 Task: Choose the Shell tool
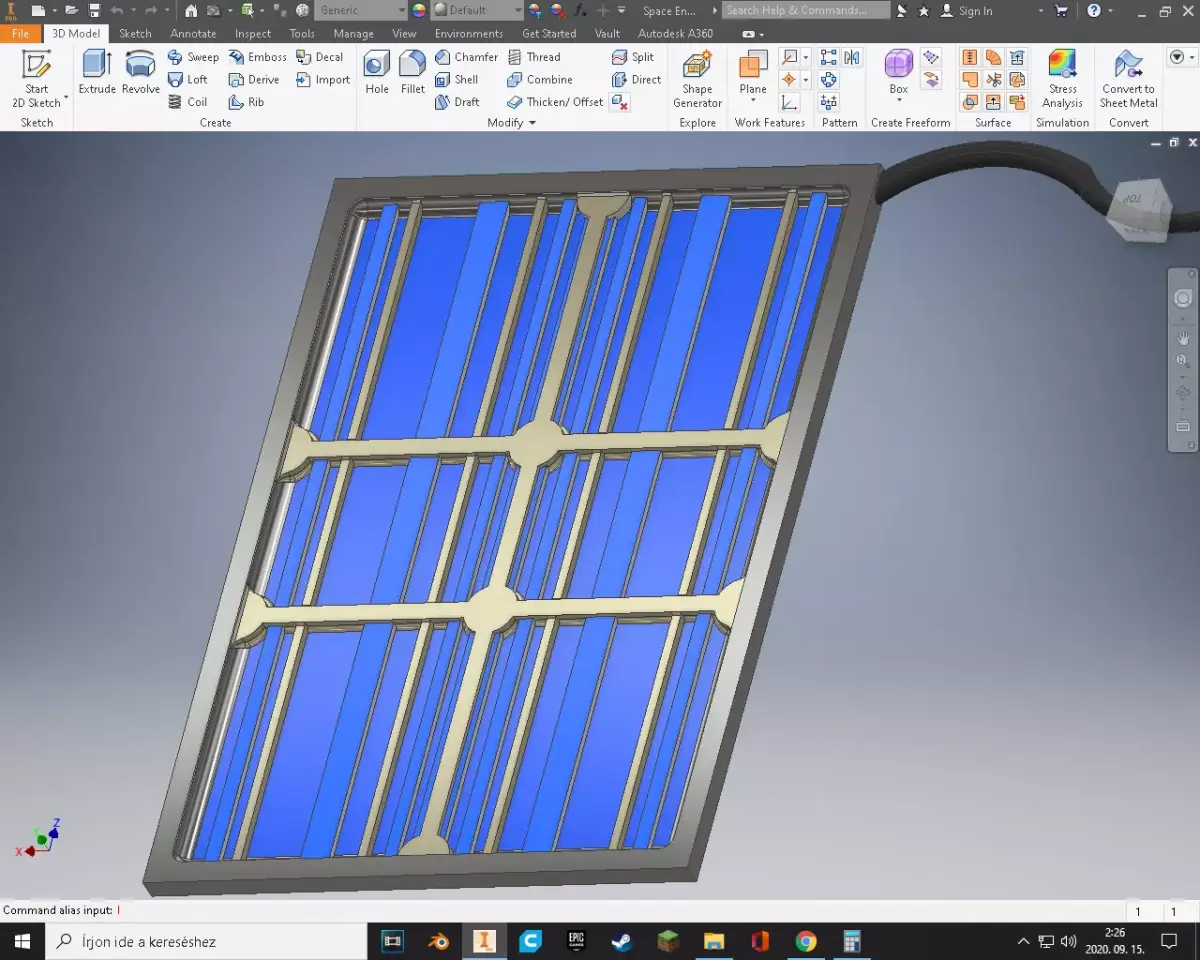[x=456, y=79]
